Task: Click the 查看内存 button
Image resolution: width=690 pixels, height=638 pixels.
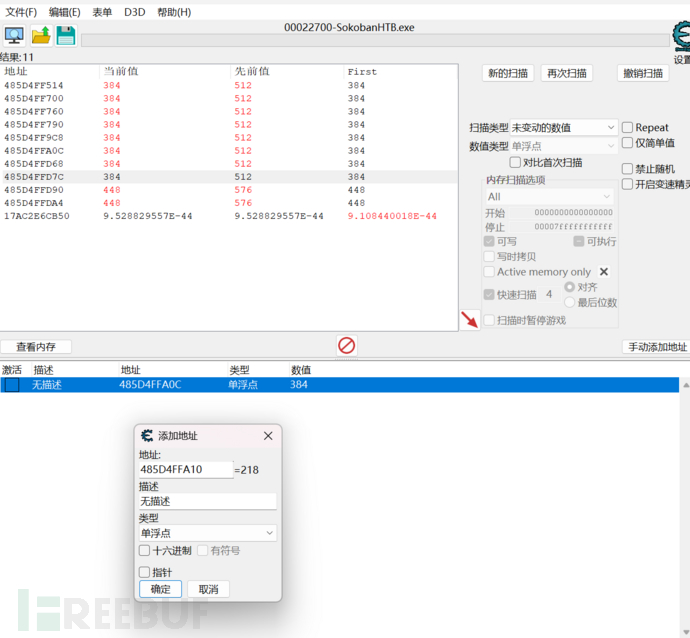Action: click(x=36, y=347)
